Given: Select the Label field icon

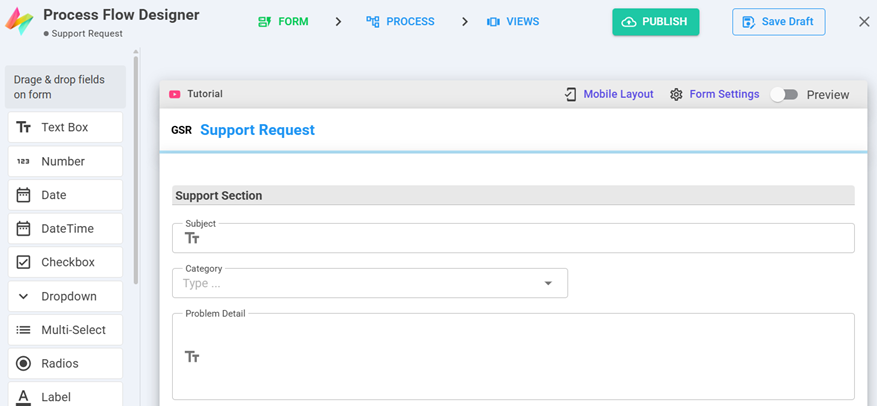Looking at the screenshot, I should (x=24, y=397).
